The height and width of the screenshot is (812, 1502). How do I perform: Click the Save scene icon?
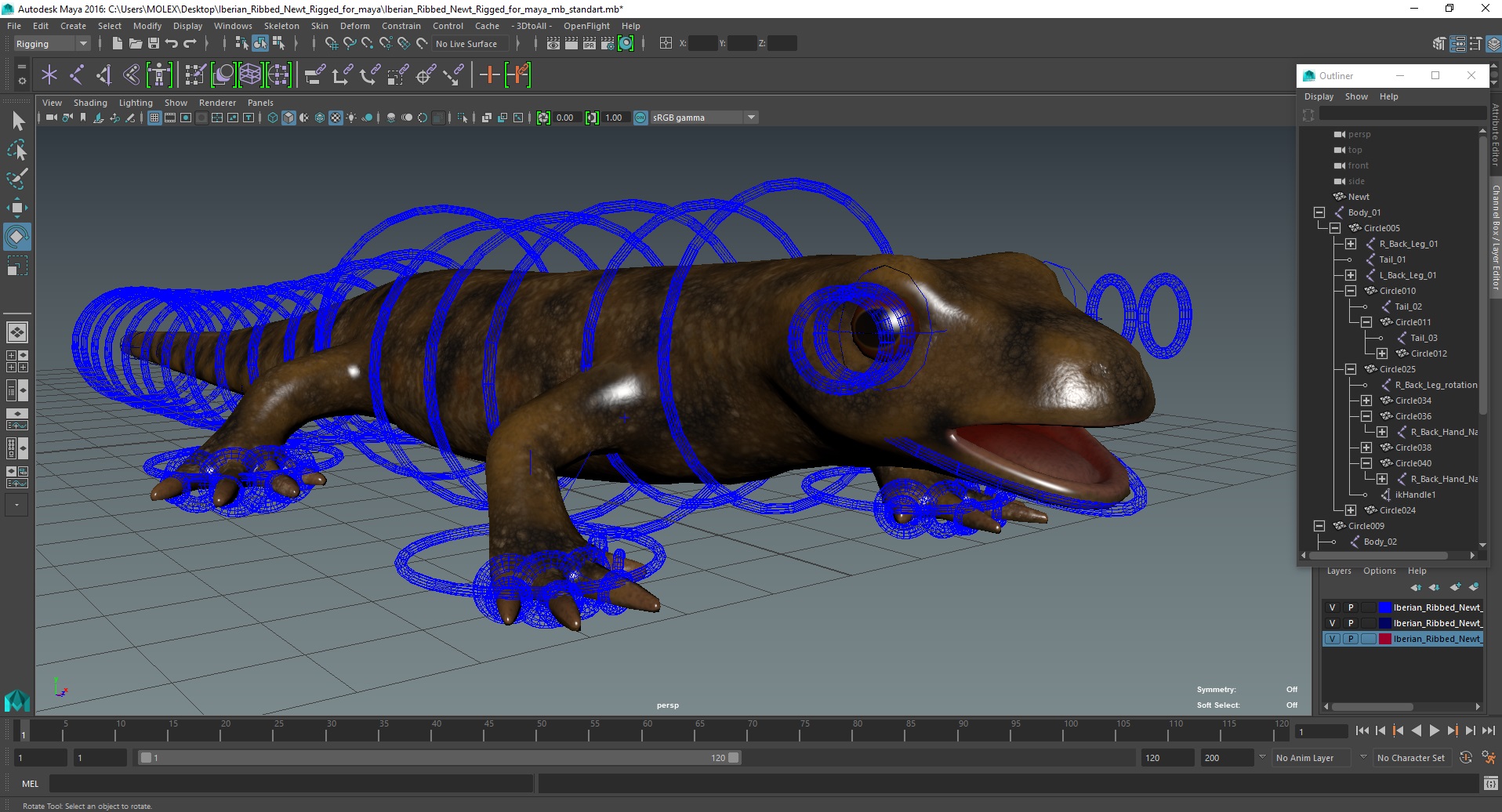coord(154,44)
